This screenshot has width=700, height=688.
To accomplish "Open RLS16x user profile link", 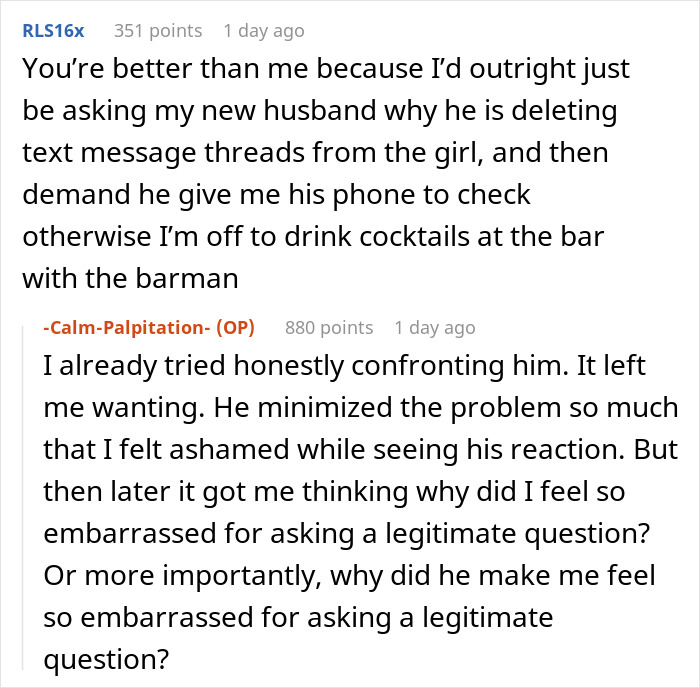I will click(53, 31).
